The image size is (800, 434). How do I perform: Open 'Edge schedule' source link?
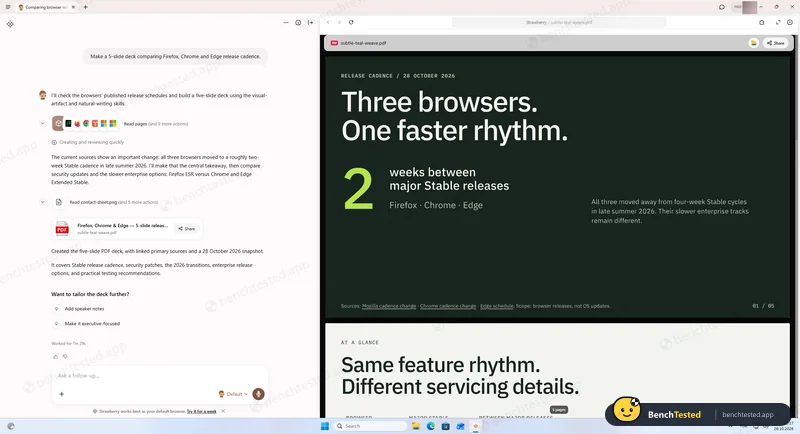(496, 306)
